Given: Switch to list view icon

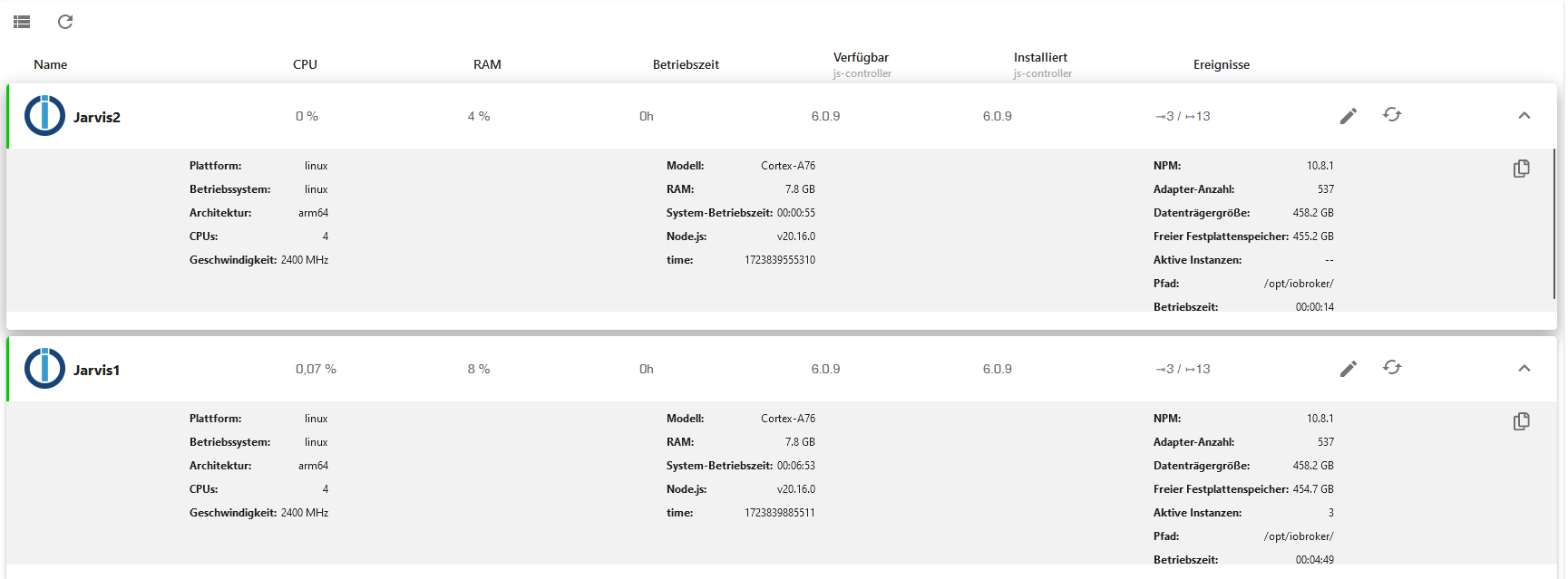Looking at the screenshot, I should coord(22,22).
